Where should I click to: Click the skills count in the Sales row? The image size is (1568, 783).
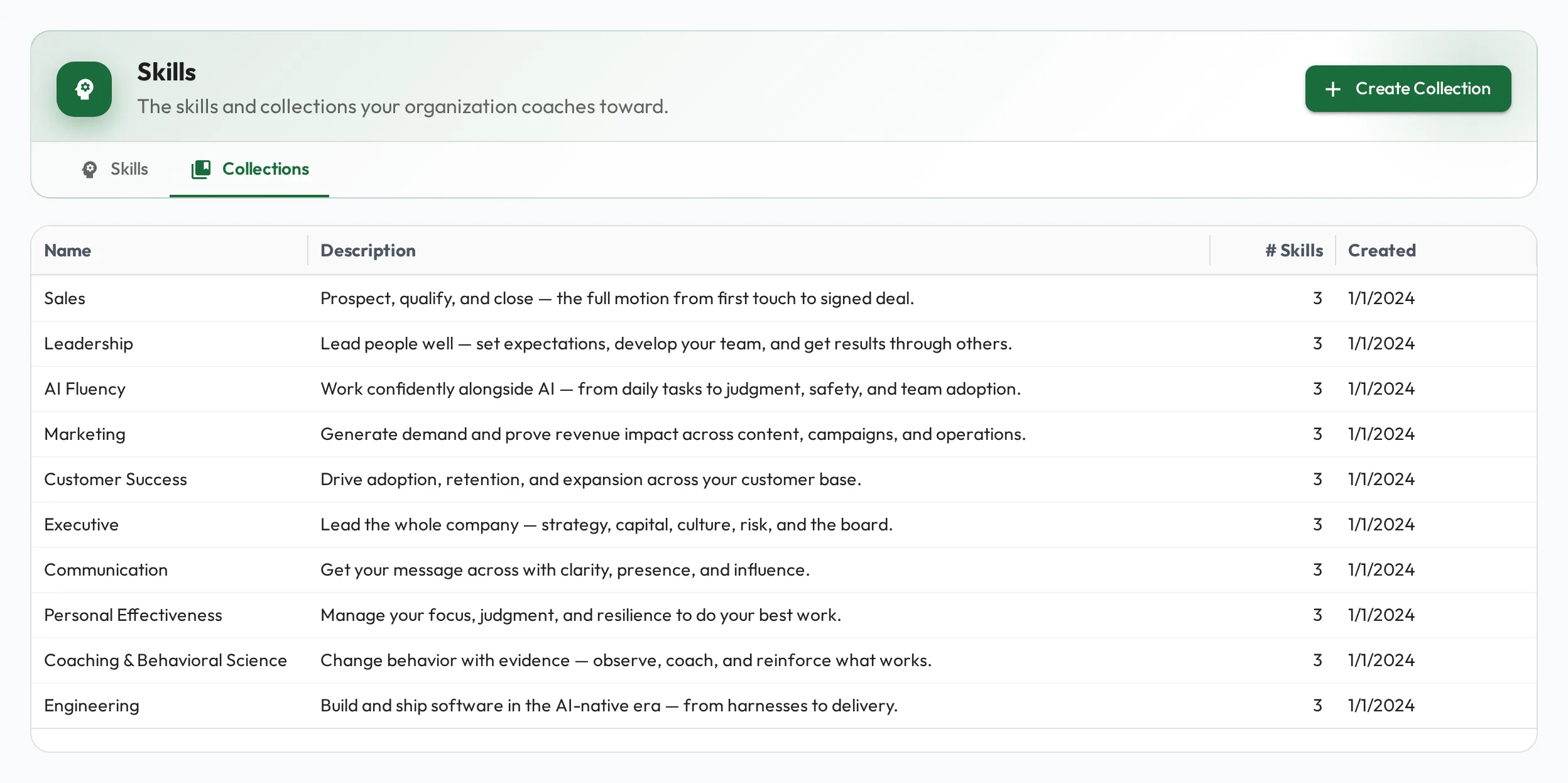[x=1317, y=298]
